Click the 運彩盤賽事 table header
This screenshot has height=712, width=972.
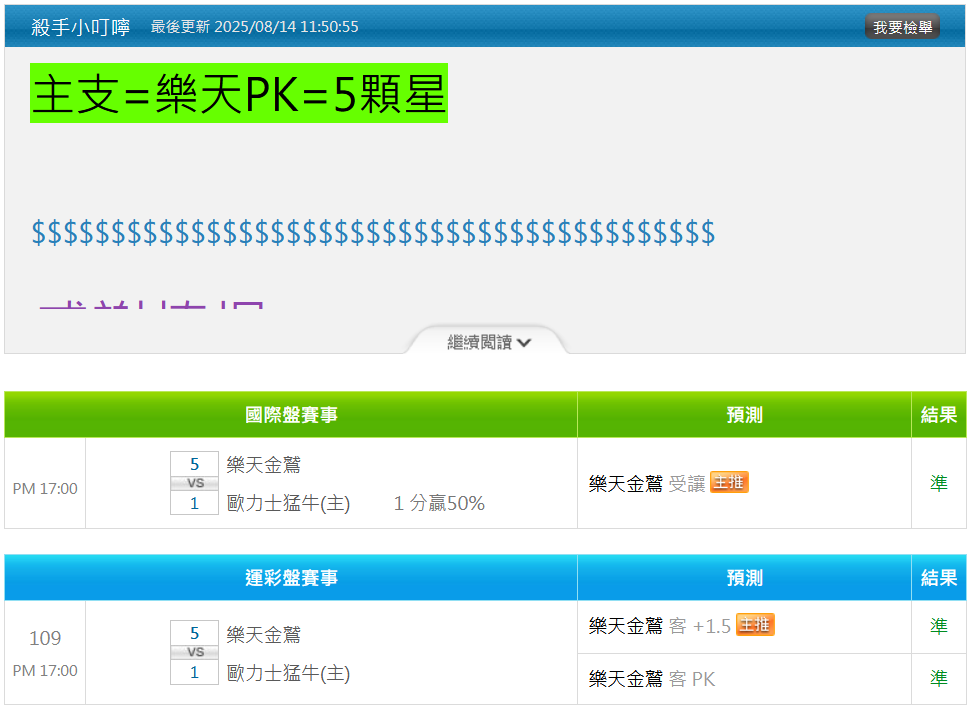[x=291, y=578]
